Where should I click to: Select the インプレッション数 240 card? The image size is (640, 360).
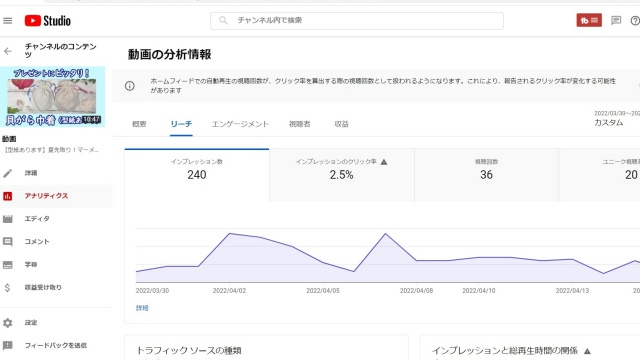tap(197, 175)
